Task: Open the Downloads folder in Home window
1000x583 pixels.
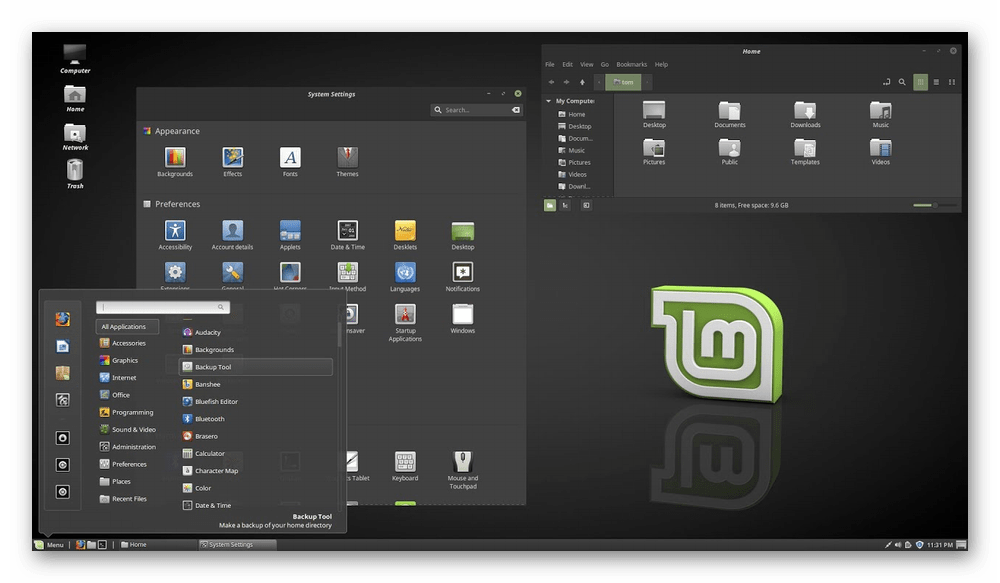Action: pyautogui.click(x=805, y=115)
